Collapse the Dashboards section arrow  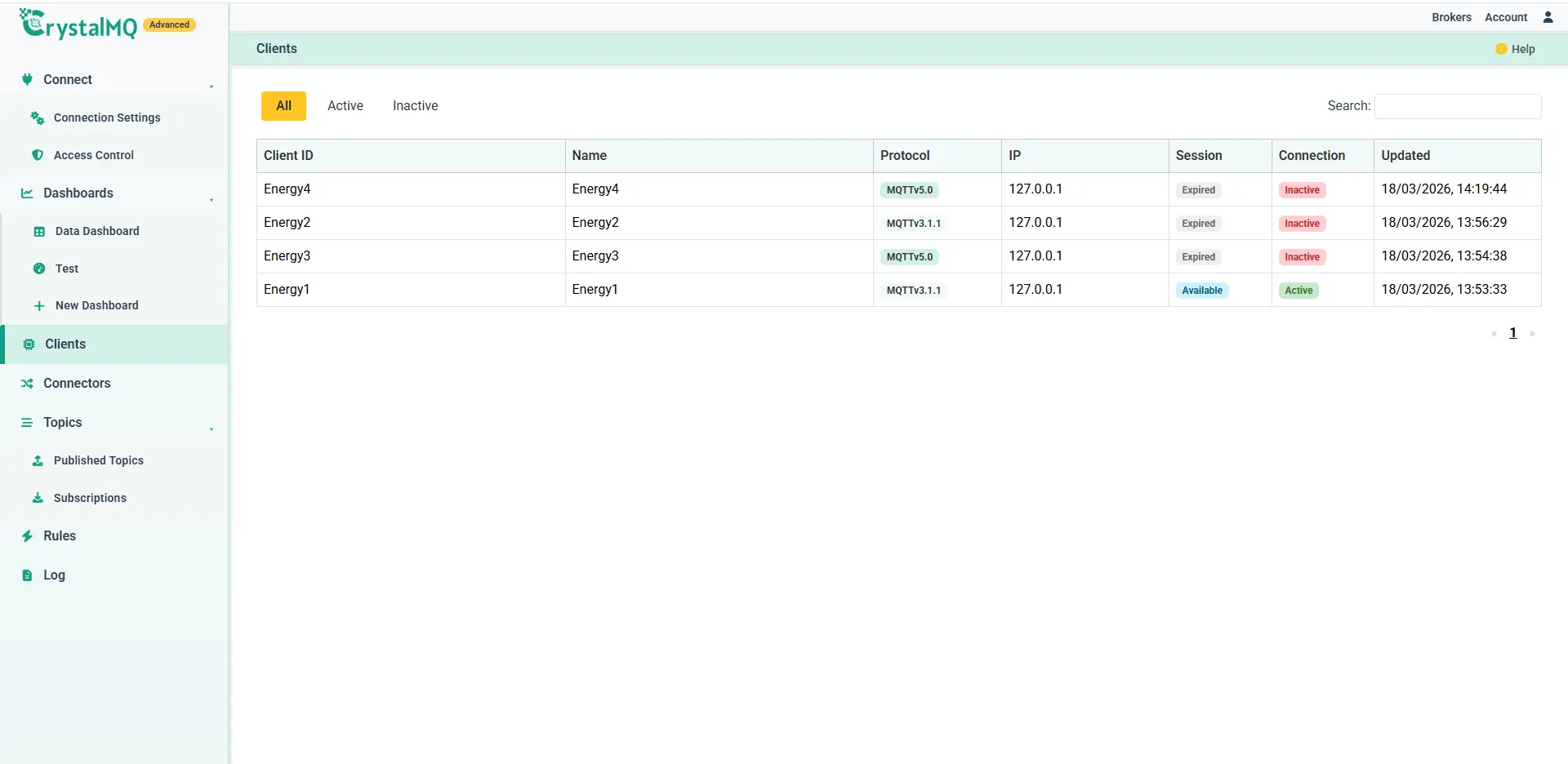[x=212, y=200]
